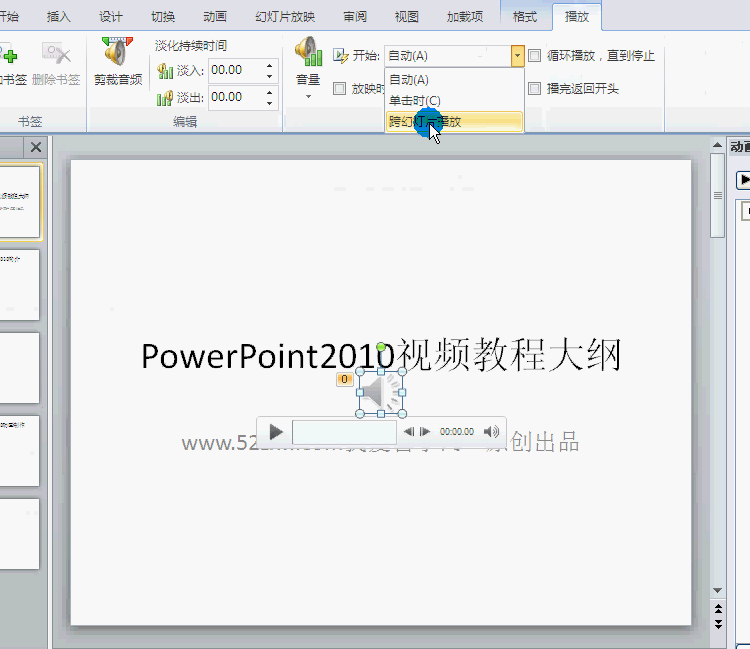This screenshot has width=750, height=649.
Task: Click the 开始 combo box value field
Action: pos(447,56)
